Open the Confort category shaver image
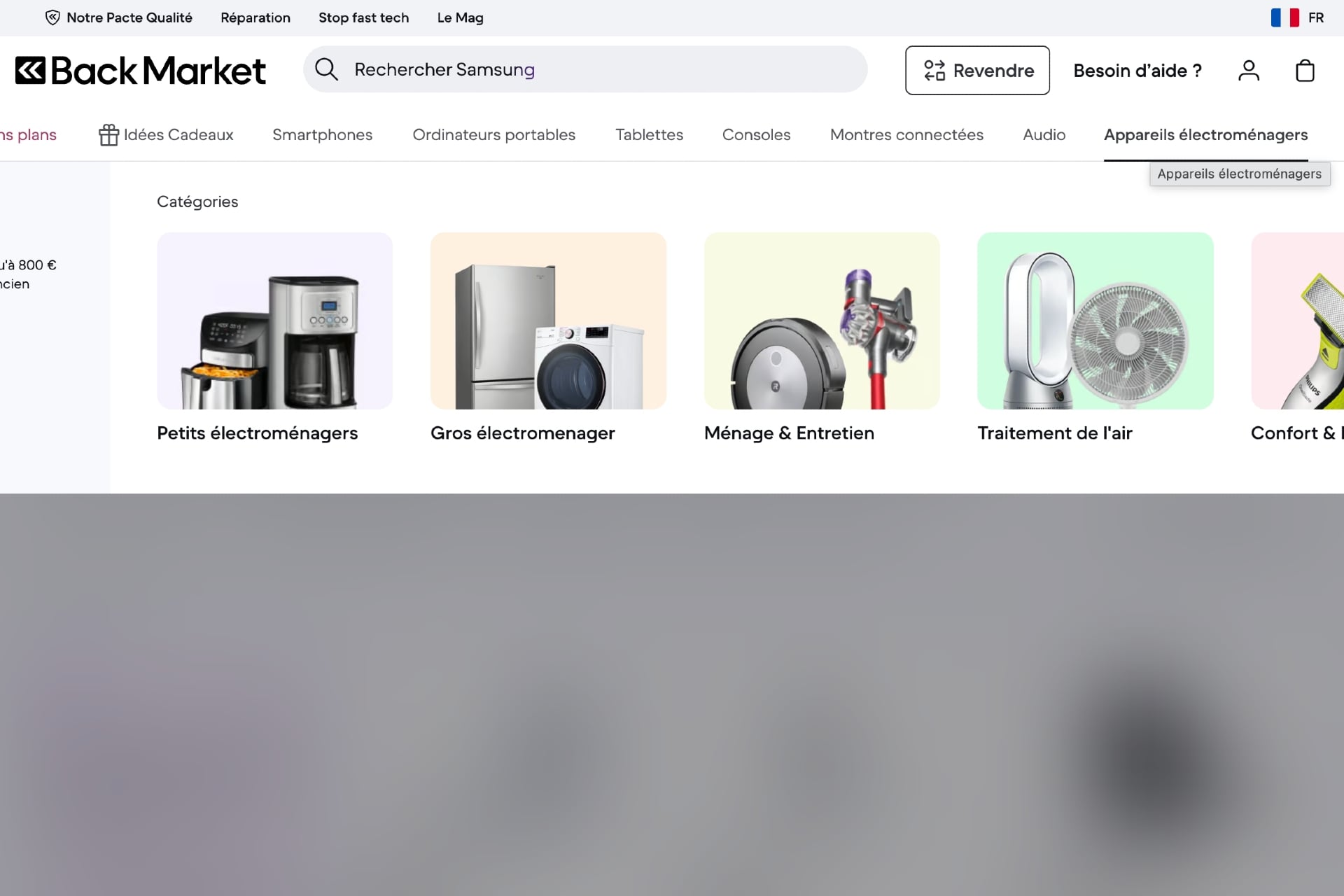 (1297, 321)
